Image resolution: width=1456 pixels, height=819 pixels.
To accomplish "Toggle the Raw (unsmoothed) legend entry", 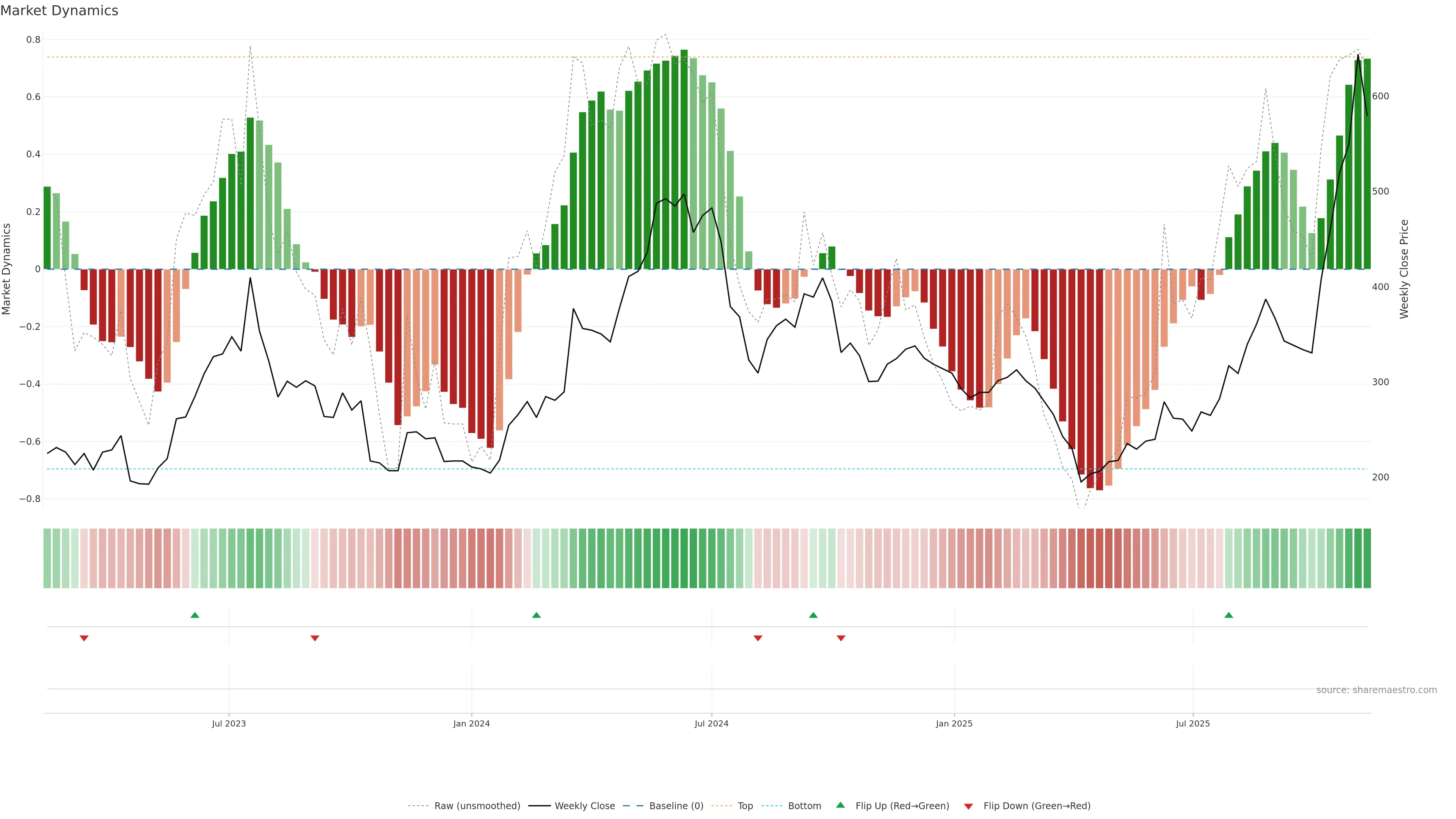I will pyautogui.click(x=477, y=806).
